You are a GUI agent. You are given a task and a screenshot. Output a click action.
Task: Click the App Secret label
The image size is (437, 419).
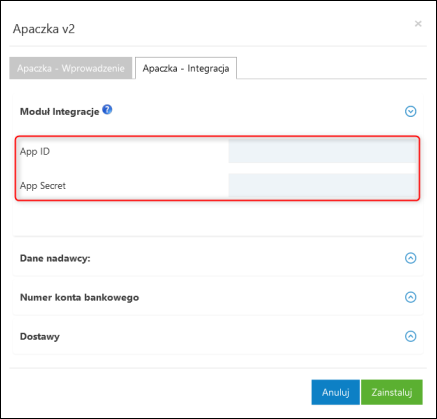point(43,186)
